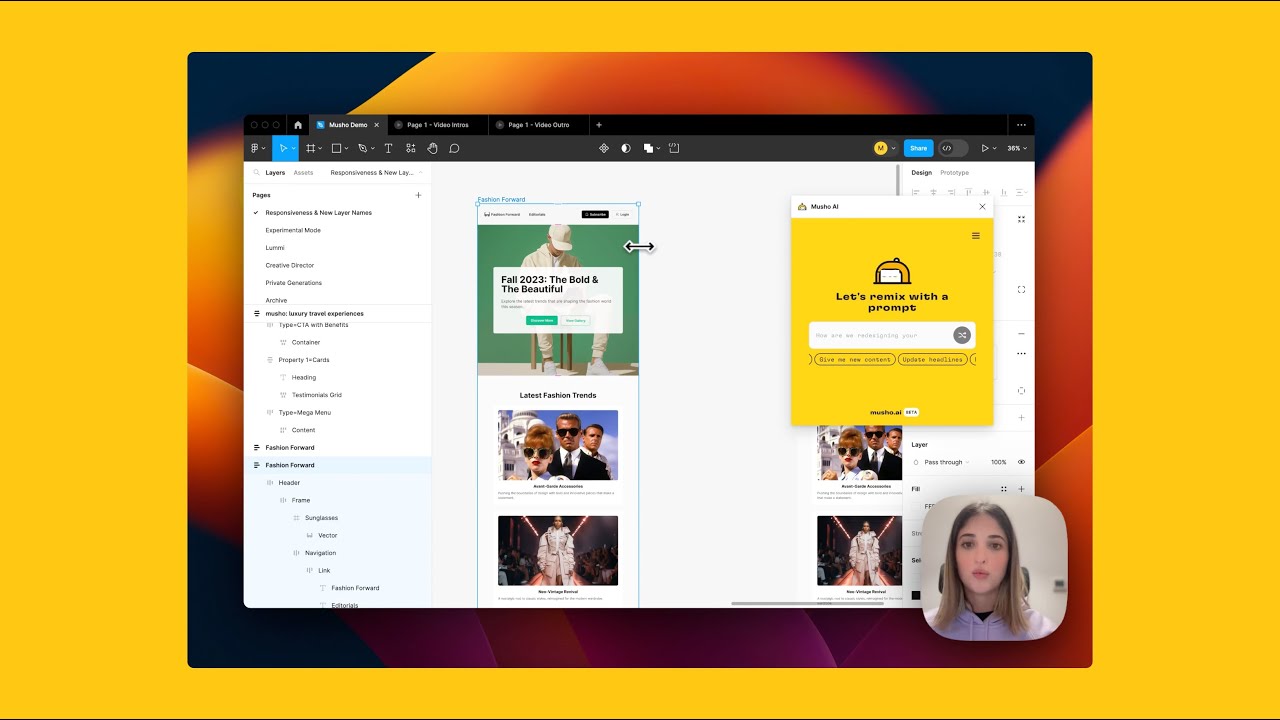This screenshot has width=1280, height=720.
Task: Click the shuffle prompt button in Musho
Action: 961,335
